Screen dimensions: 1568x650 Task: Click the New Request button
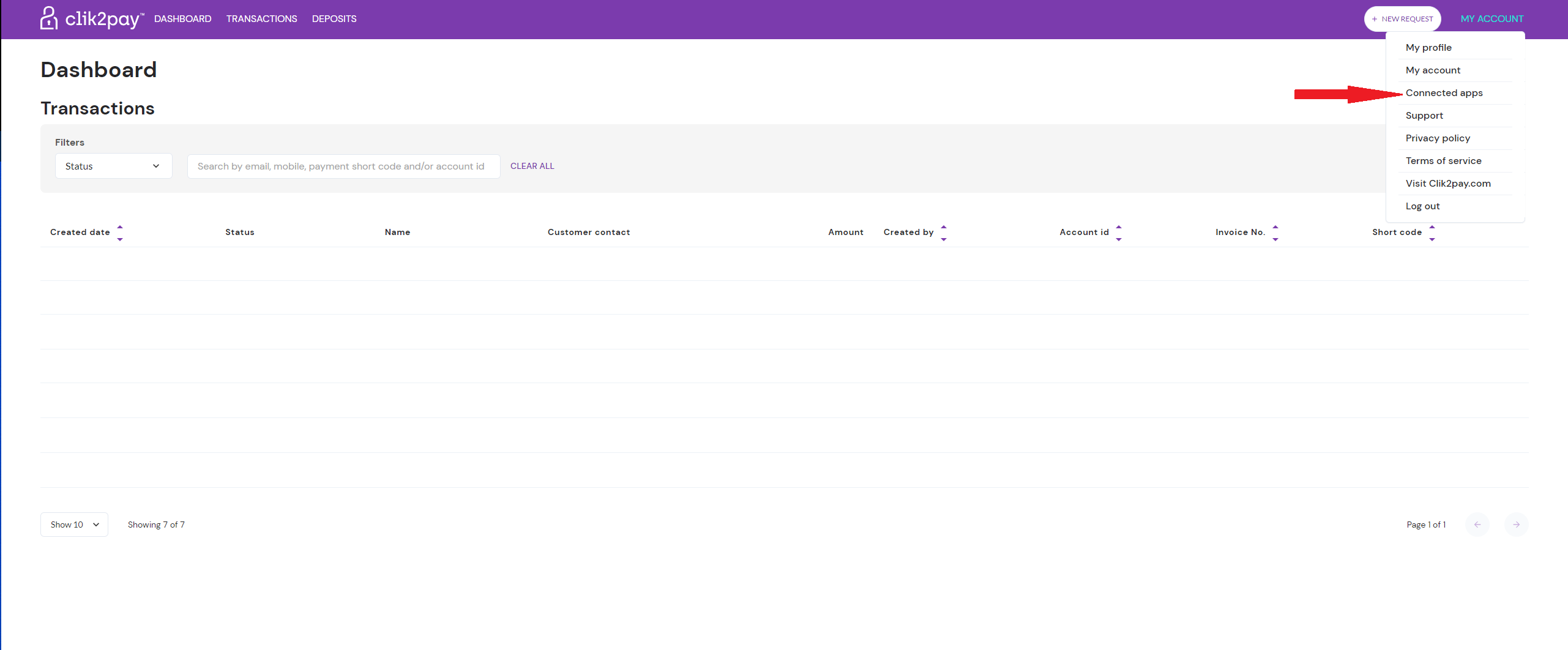(1402, 19)
